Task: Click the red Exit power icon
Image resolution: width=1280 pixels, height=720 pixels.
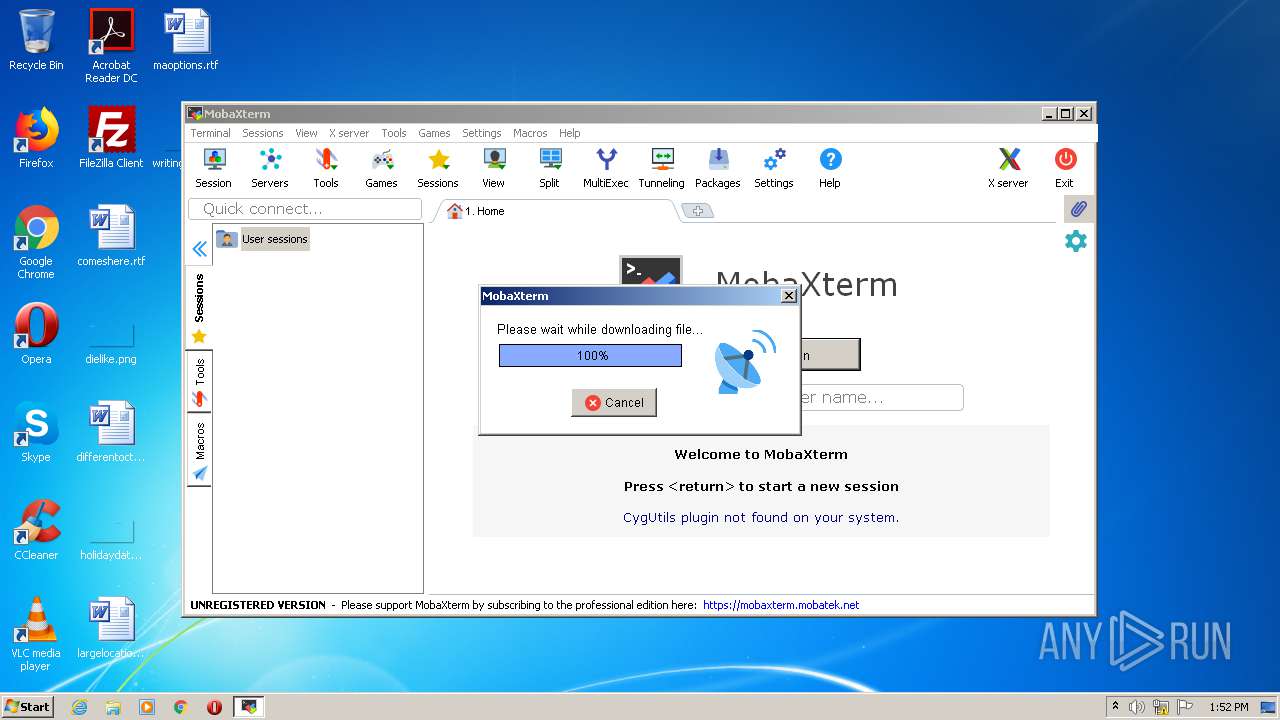Action: 1065,168
